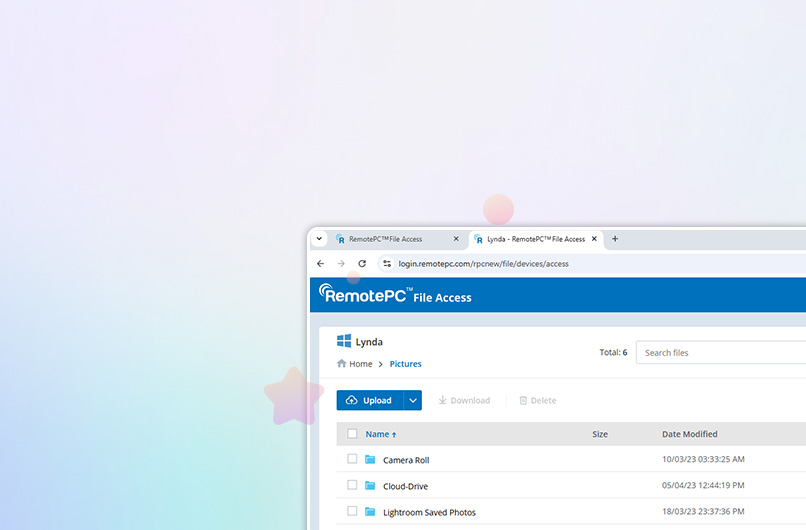
Task: Click the RemotePC File Access logo
Action: (x=395, y=295)
